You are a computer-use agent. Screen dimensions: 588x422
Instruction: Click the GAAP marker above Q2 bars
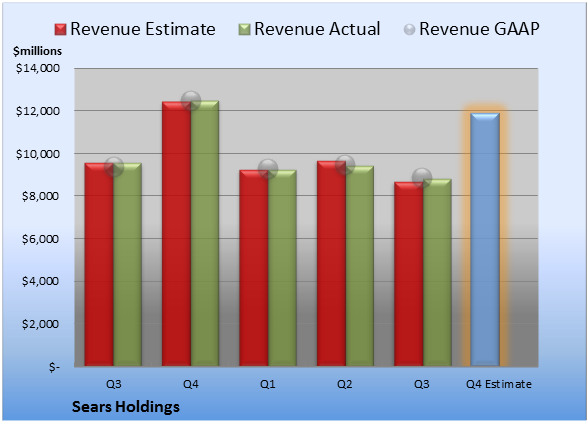coord(345,165)
